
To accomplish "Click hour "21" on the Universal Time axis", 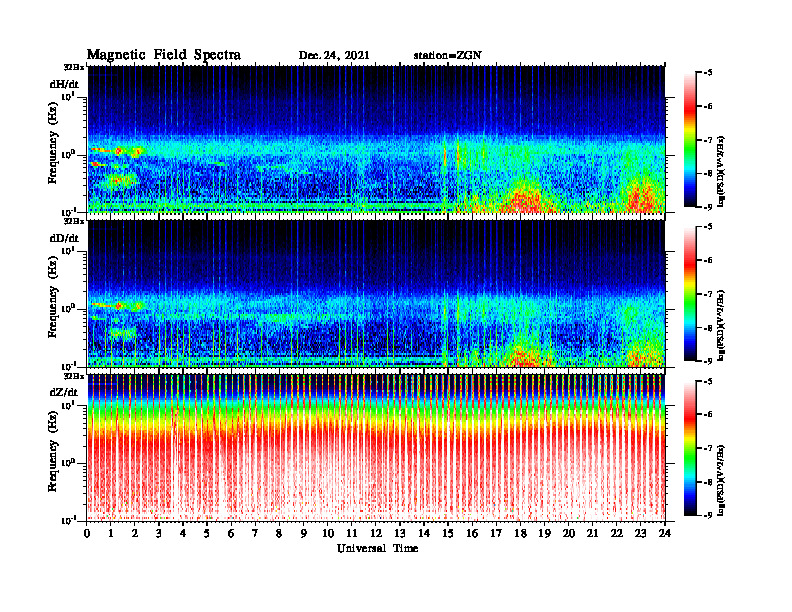I will tap(592, 533).
